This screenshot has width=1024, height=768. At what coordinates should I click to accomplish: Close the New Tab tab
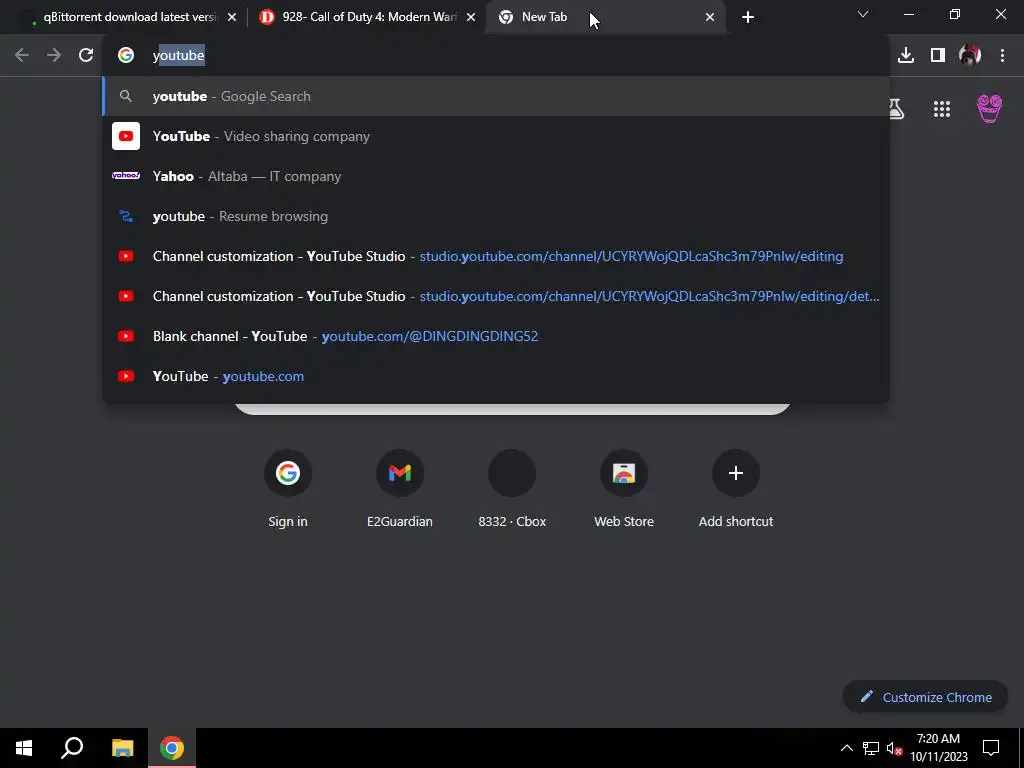(x=710, y=17)
